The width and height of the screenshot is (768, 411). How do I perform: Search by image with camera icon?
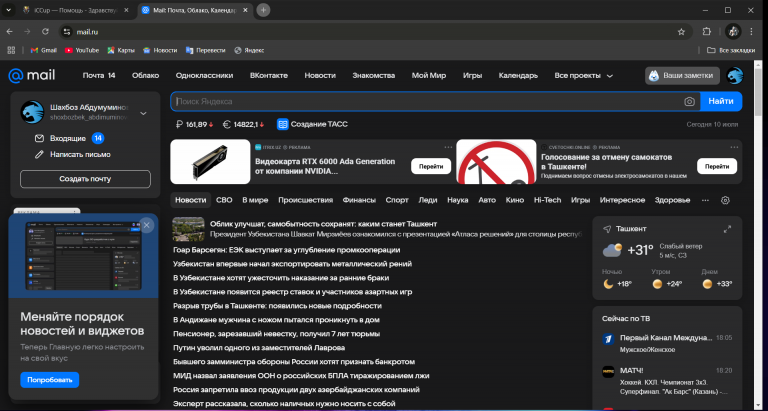tap(689, 101)
